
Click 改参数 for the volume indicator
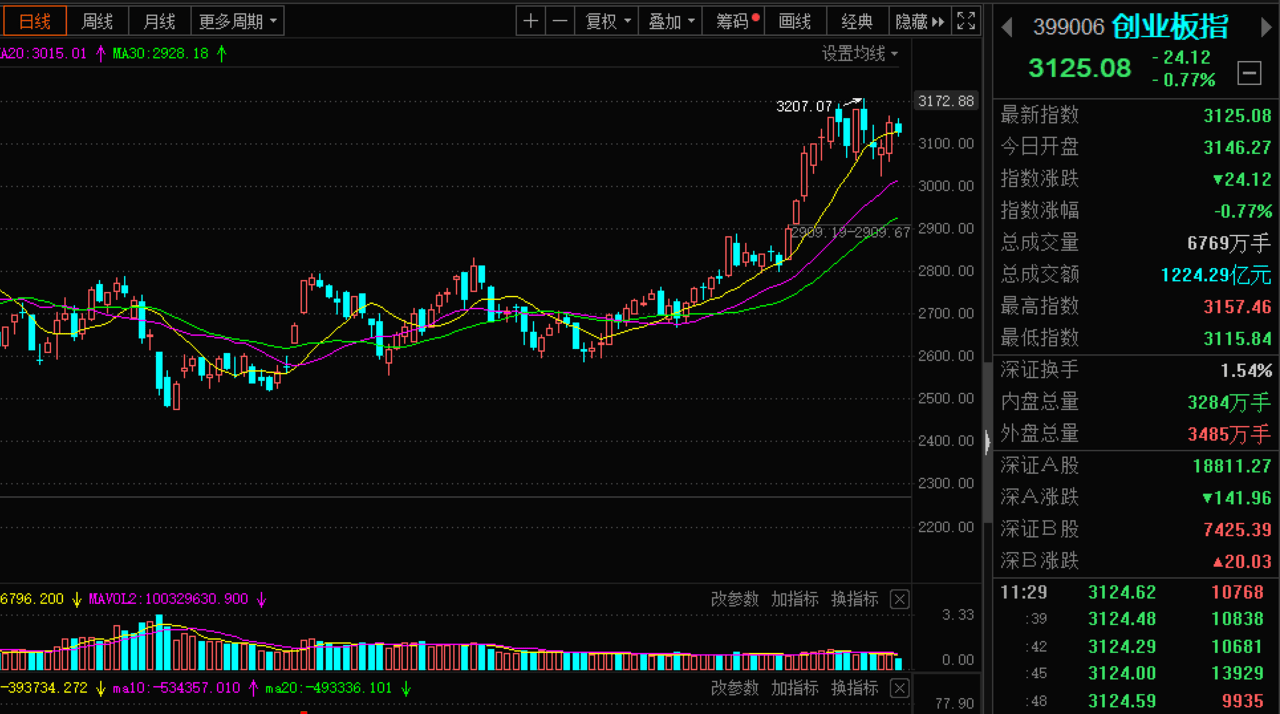[735, 599]
